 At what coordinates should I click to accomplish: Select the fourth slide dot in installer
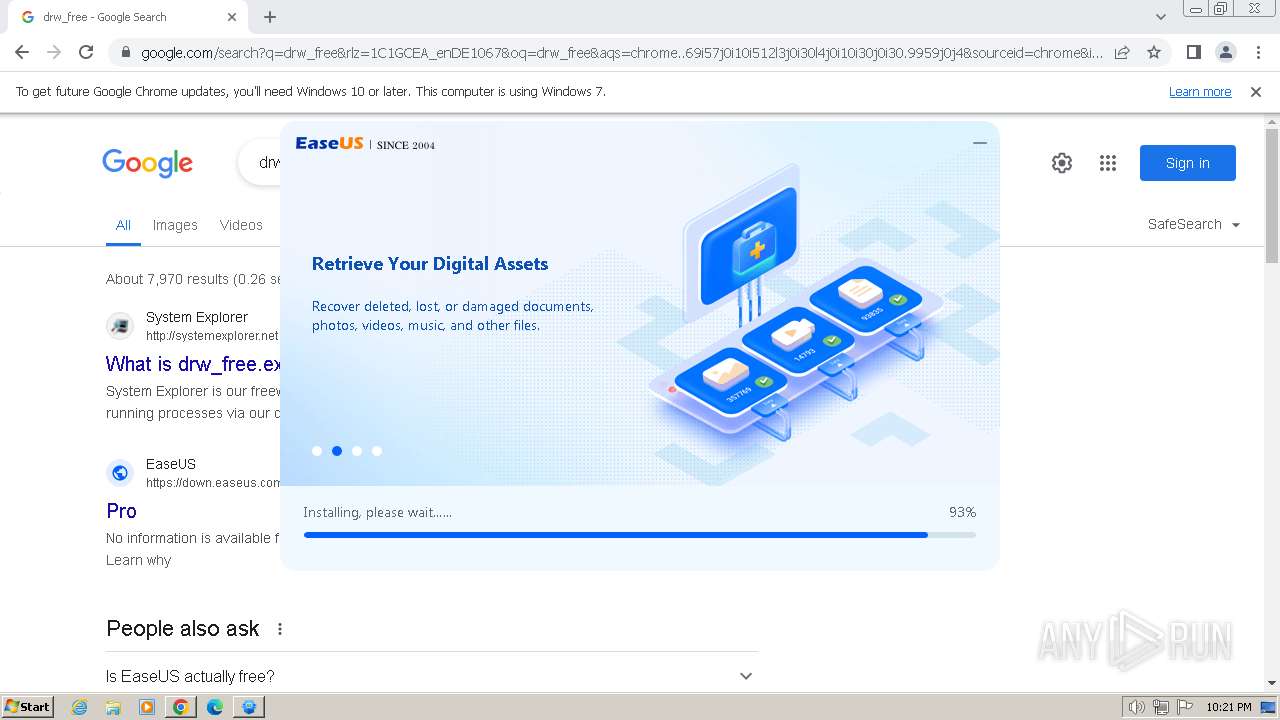point(377,451)
